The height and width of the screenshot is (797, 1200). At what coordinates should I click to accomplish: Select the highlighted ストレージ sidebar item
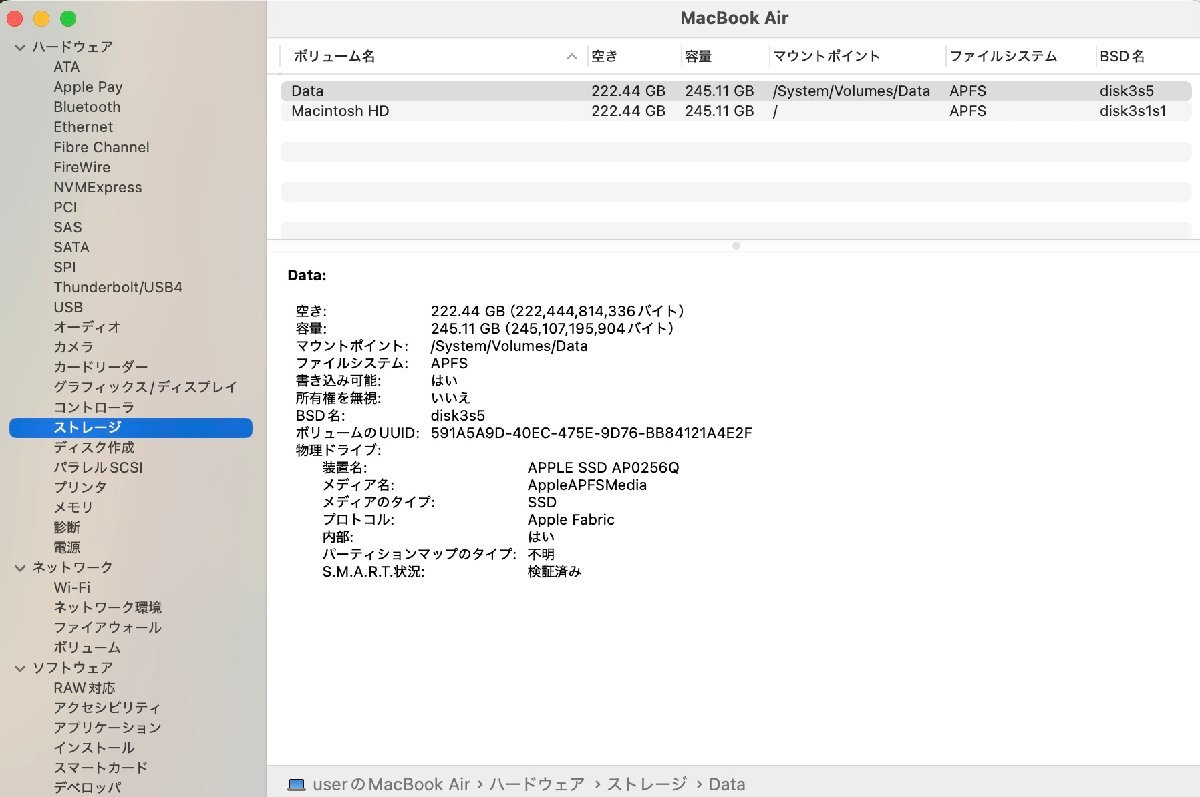coord(131,427)
